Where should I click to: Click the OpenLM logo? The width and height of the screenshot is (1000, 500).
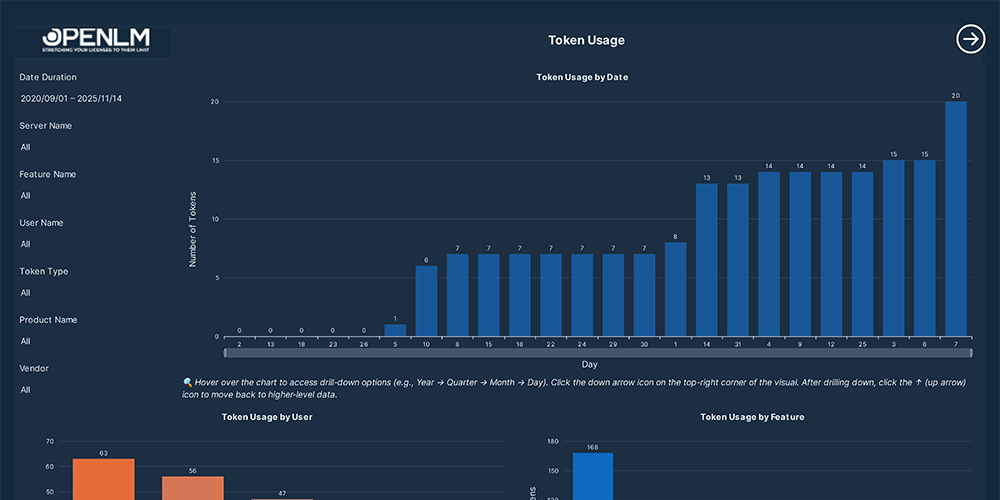click(96, 40)
